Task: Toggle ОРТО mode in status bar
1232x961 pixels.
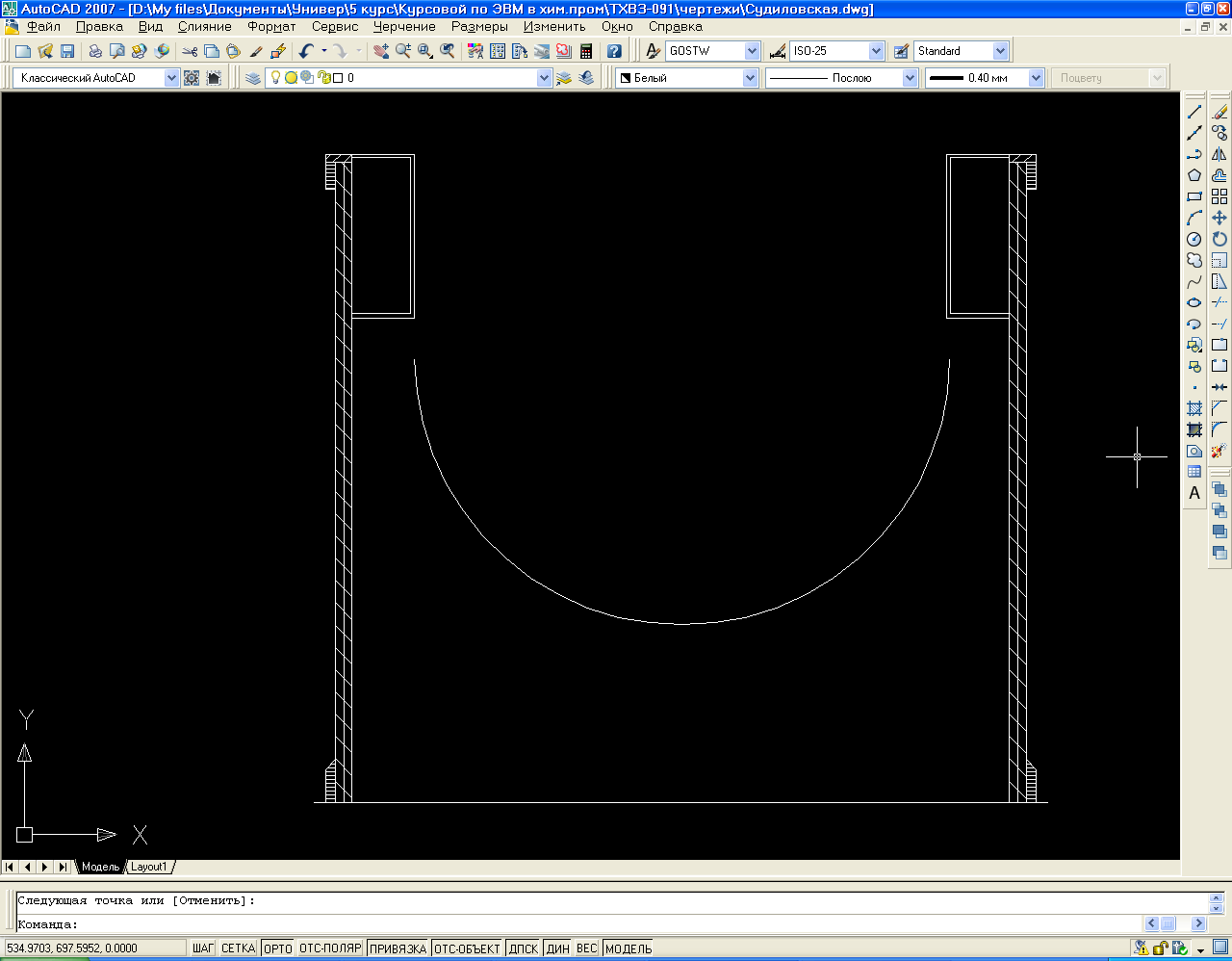Action: (x=277, y=948)
